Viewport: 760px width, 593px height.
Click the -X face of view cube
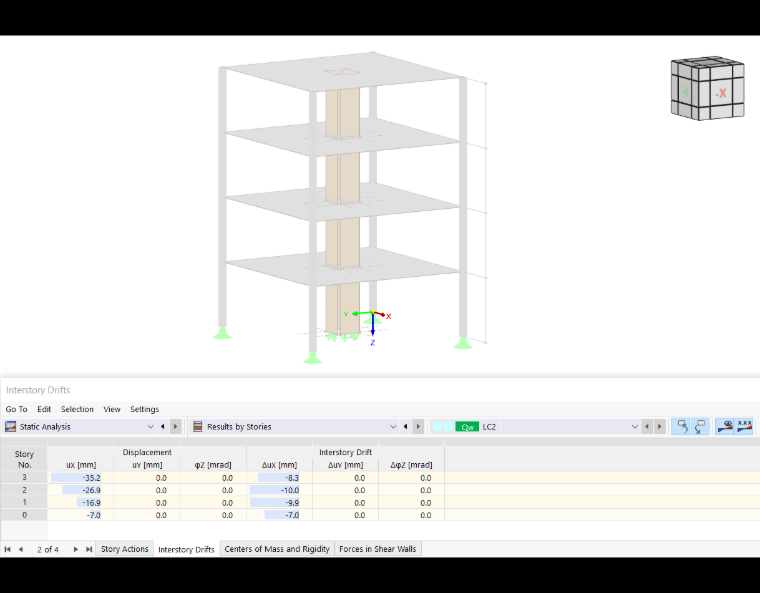(721, 93)
